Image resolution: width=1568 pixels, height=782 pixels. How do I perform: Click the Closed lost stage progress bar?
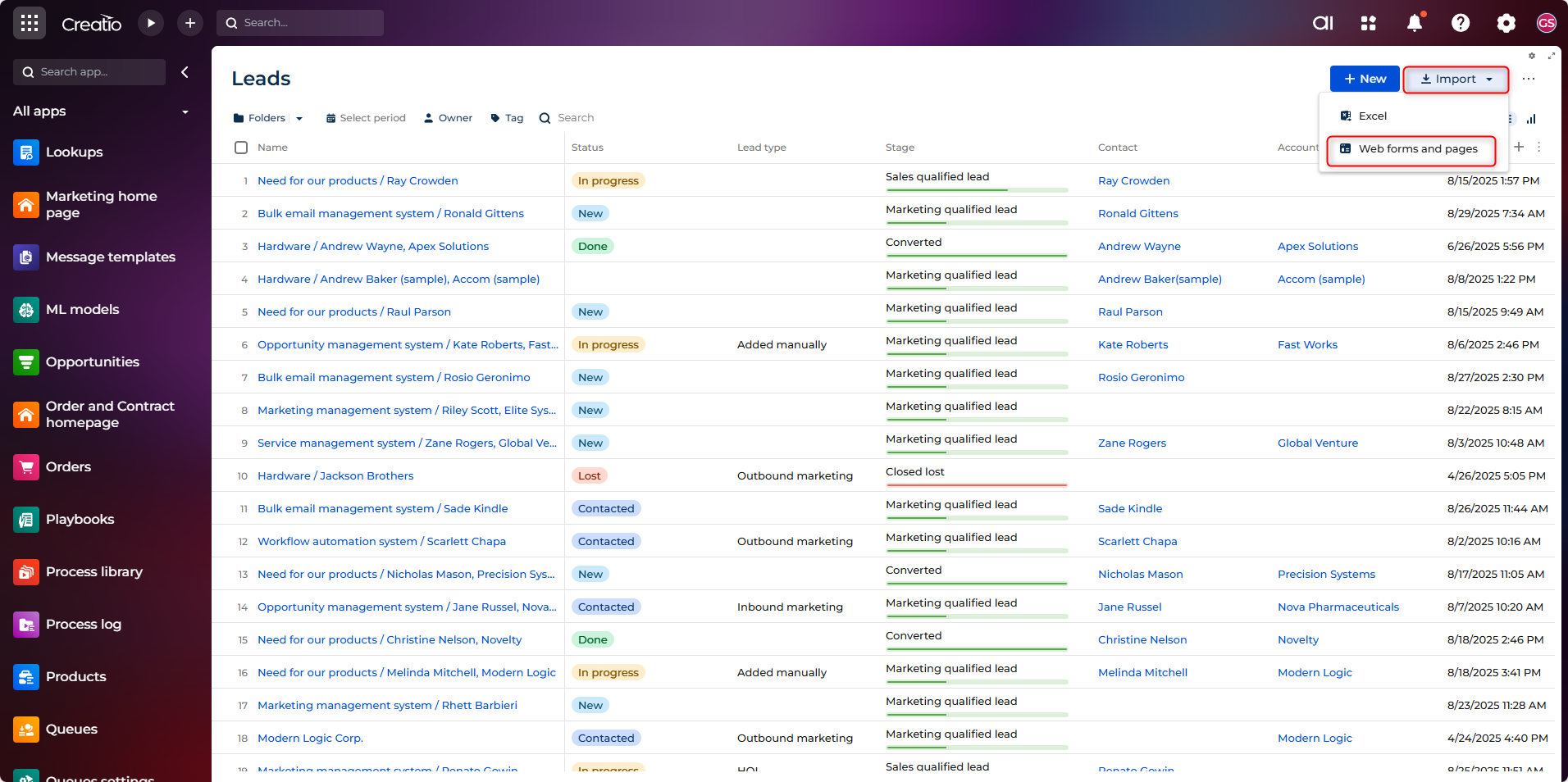(x=976, y=484)
